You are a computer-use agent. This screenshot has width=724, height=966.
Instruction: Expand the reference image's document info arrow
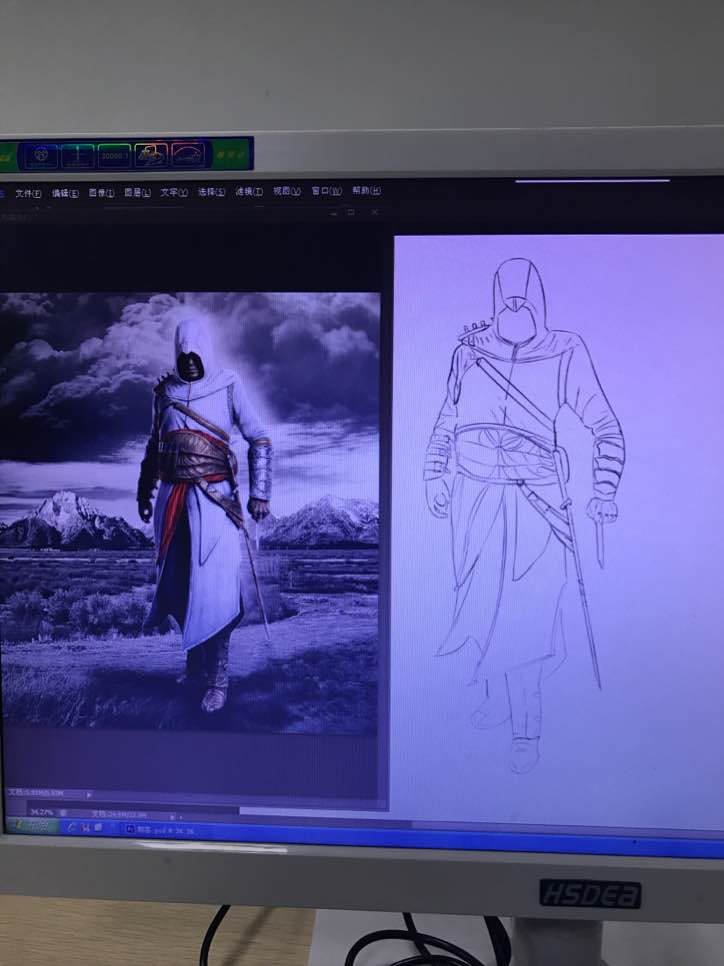pyautogui.click(x=89, y=795)
